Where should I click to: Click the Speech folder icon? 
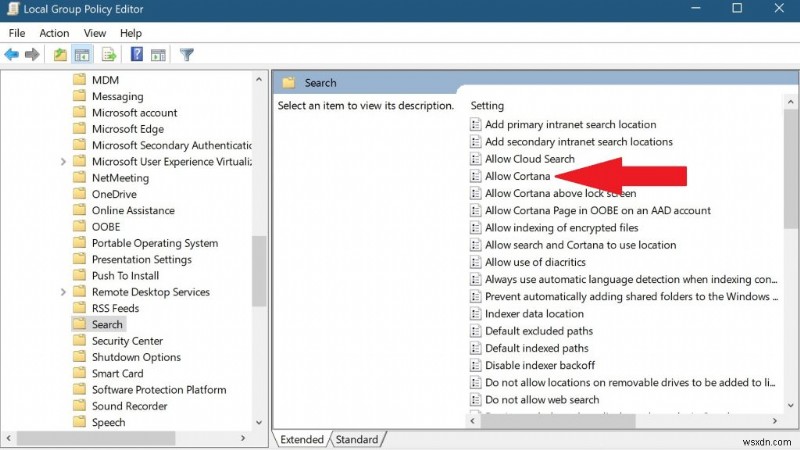79,422
